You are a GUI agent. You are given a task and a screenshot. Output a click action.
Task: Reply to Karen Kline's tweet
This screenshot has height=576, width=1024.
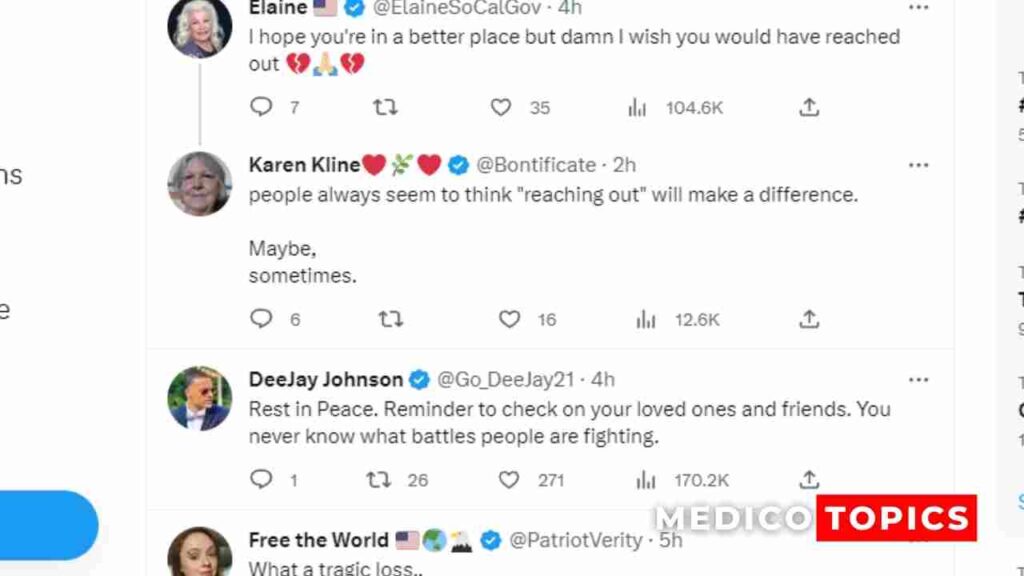(x=261, y=319)
